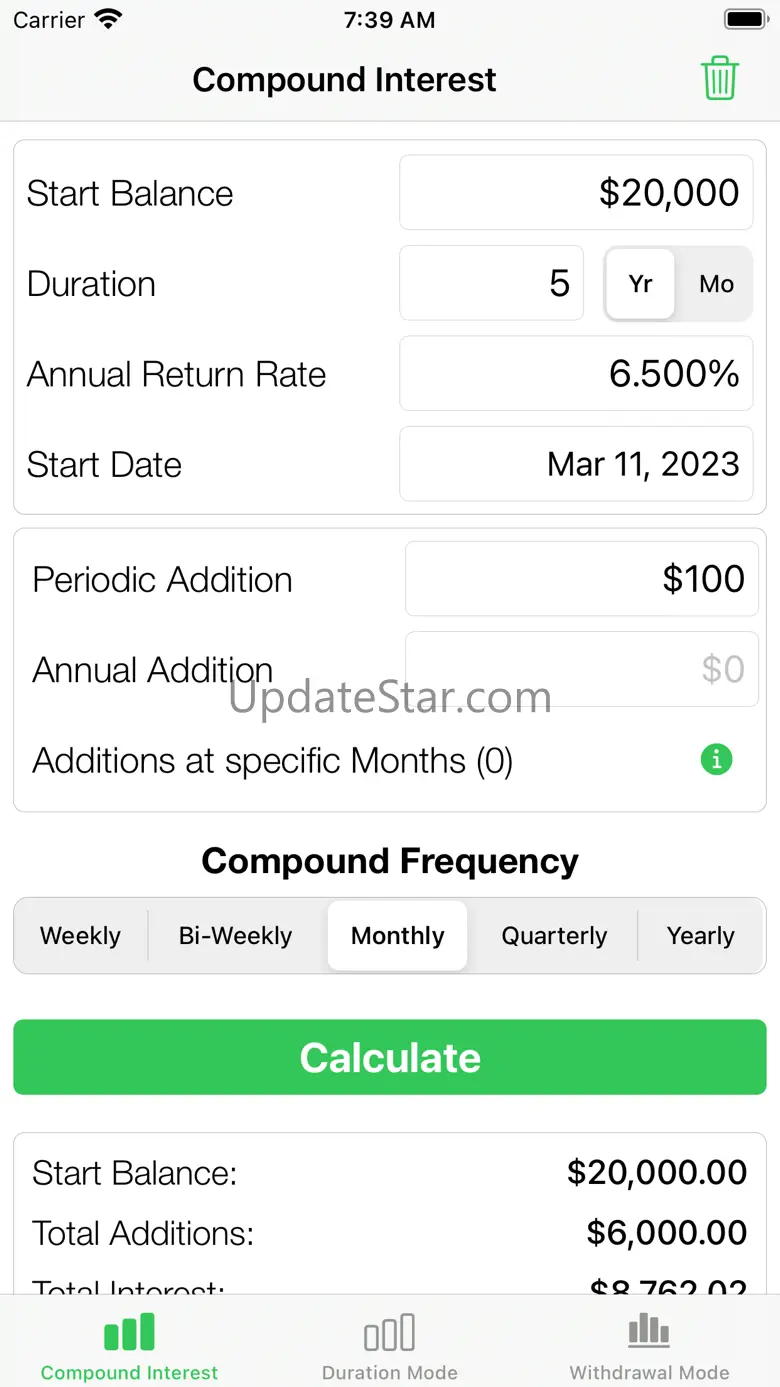
Task: Edit the Annual Return Rate field
Action: pos(576,374)
